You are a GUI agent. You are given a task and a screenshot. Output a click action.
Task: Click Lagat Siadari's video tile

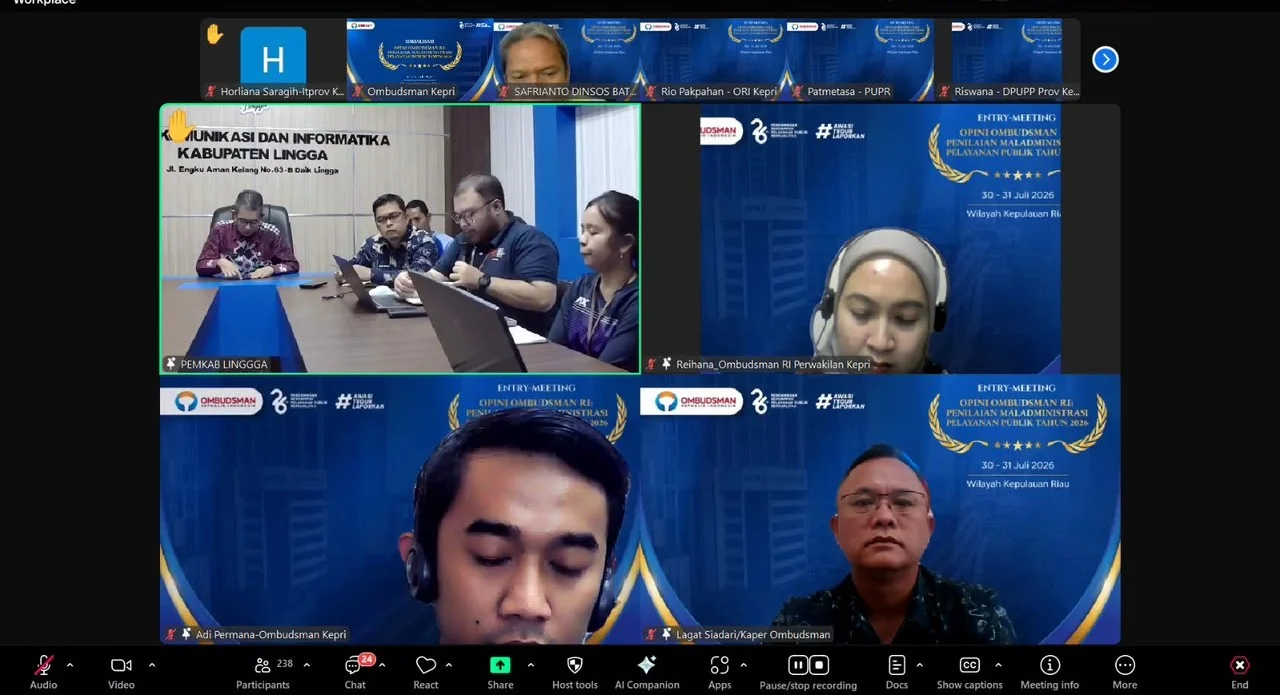[880, 510]
